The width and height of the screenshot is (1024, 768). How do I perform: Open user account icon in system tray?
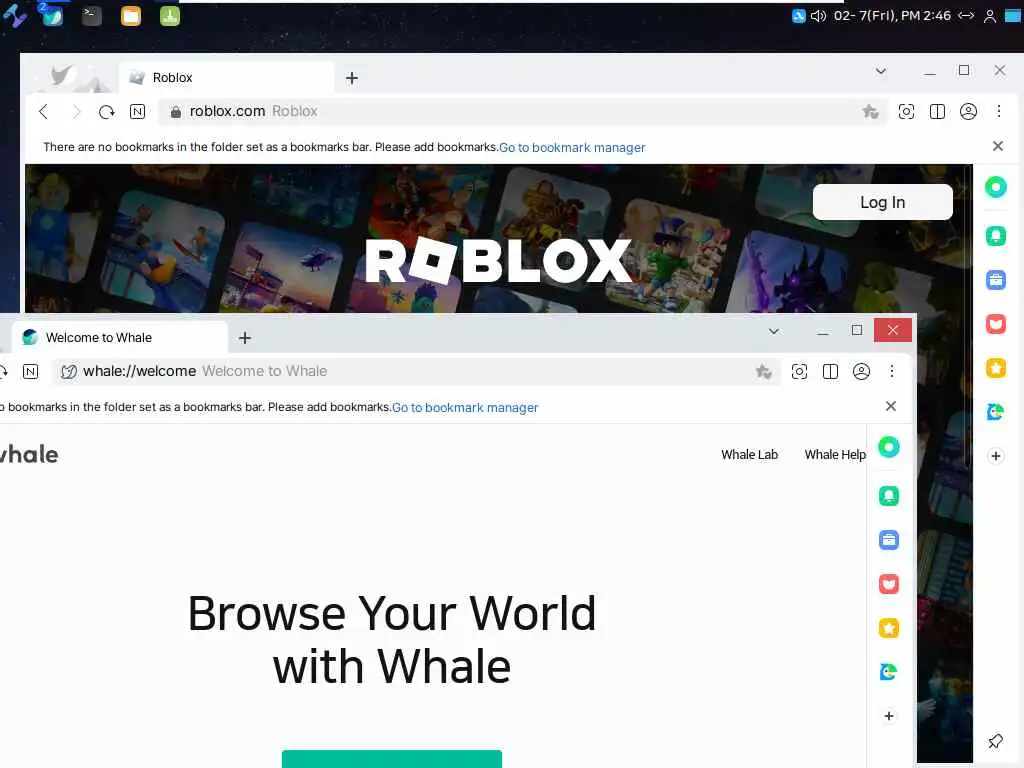pyautogui.click(x=990, y=16)
